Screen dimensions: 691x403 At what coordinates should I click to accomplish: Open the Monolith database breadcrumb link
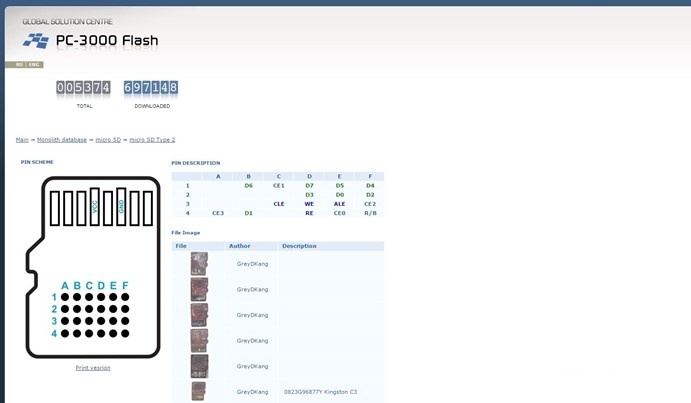62,139
